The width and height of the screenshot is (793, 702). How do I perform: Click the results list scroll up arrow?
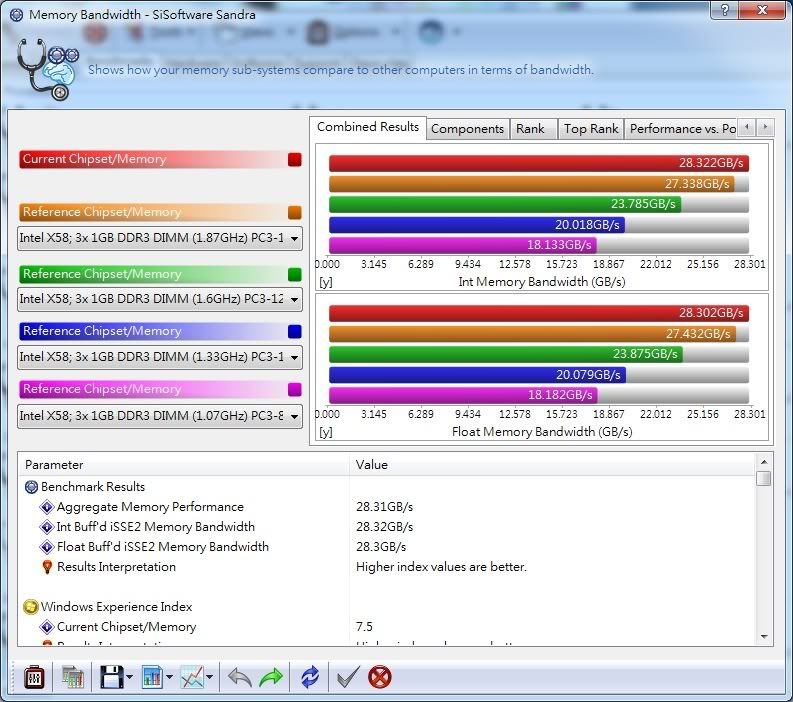(764, 462)
